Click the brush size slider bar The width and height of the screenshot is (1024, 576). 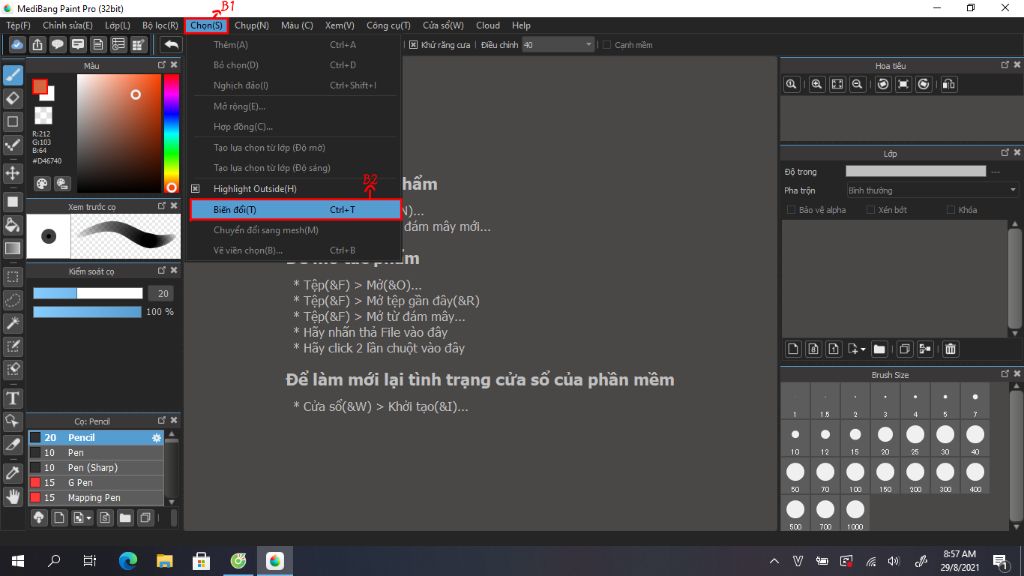coord(88,293)
